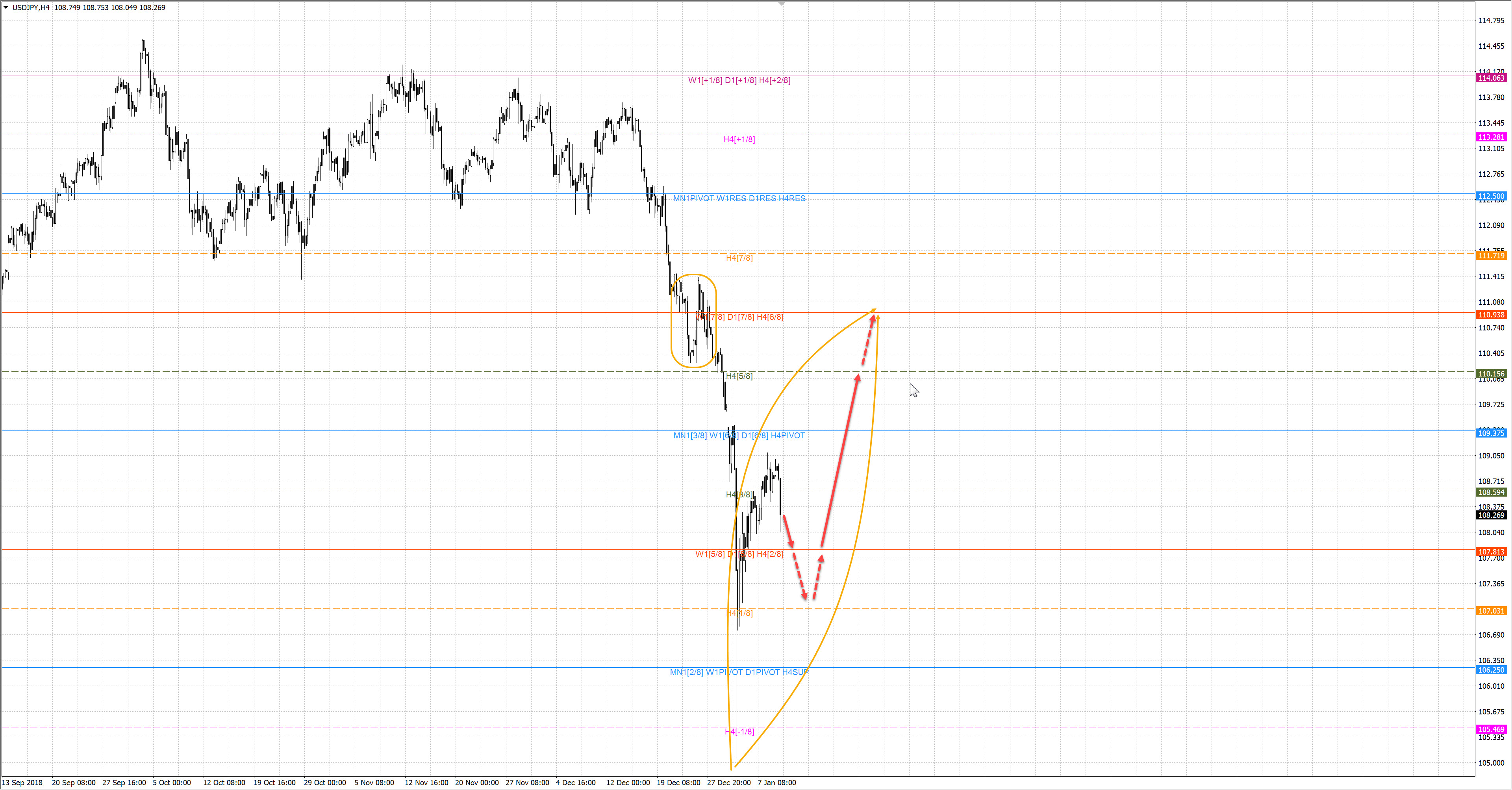Click the '7 Jan 08:00' time axis label
Image resolution: width=1512 pixels, height=790 pixels.
coord(776,783)
